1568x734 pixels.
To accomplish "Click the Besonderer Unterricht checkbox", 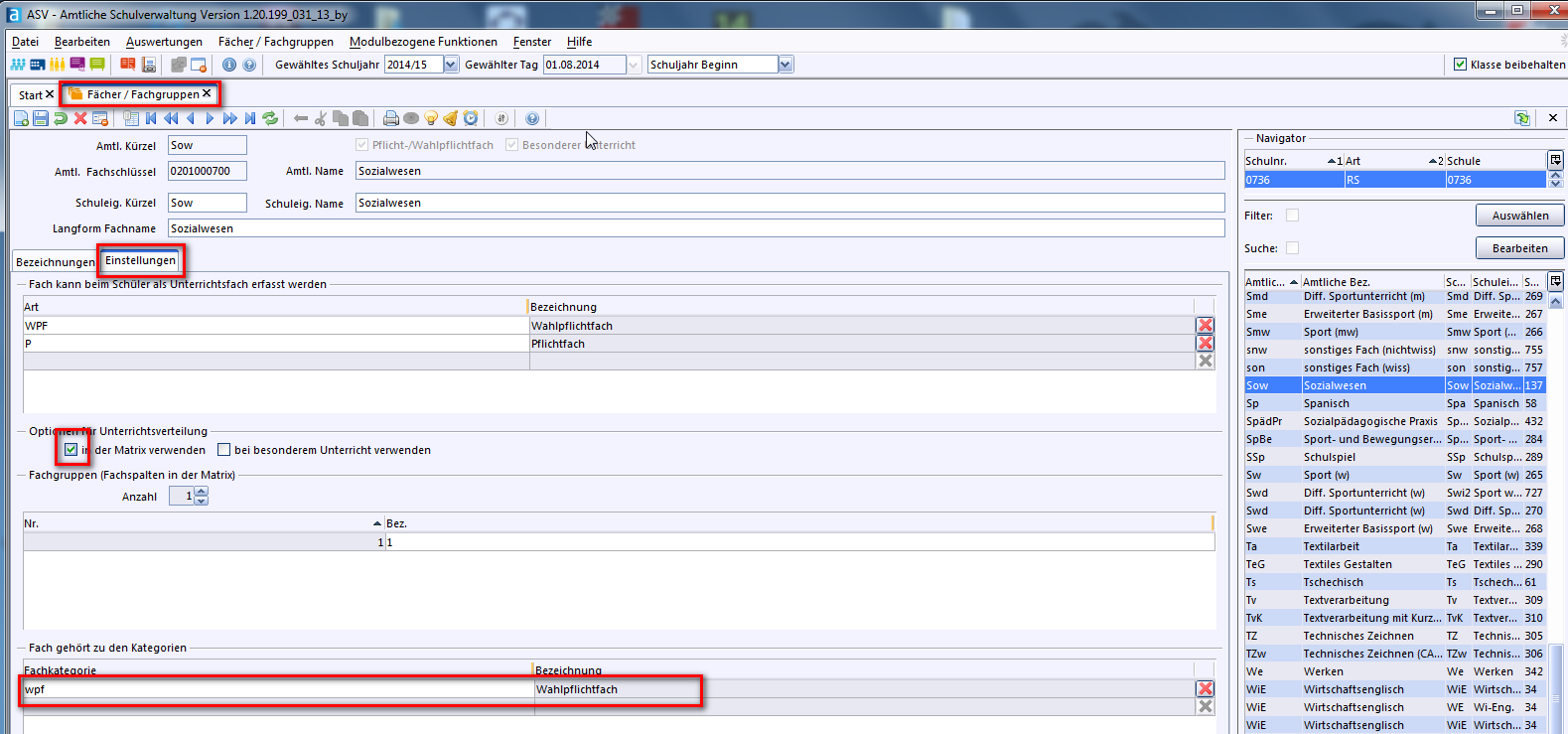I will 512,145.
